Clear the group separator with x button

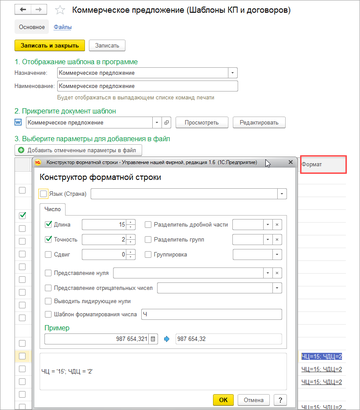point(277,240)
